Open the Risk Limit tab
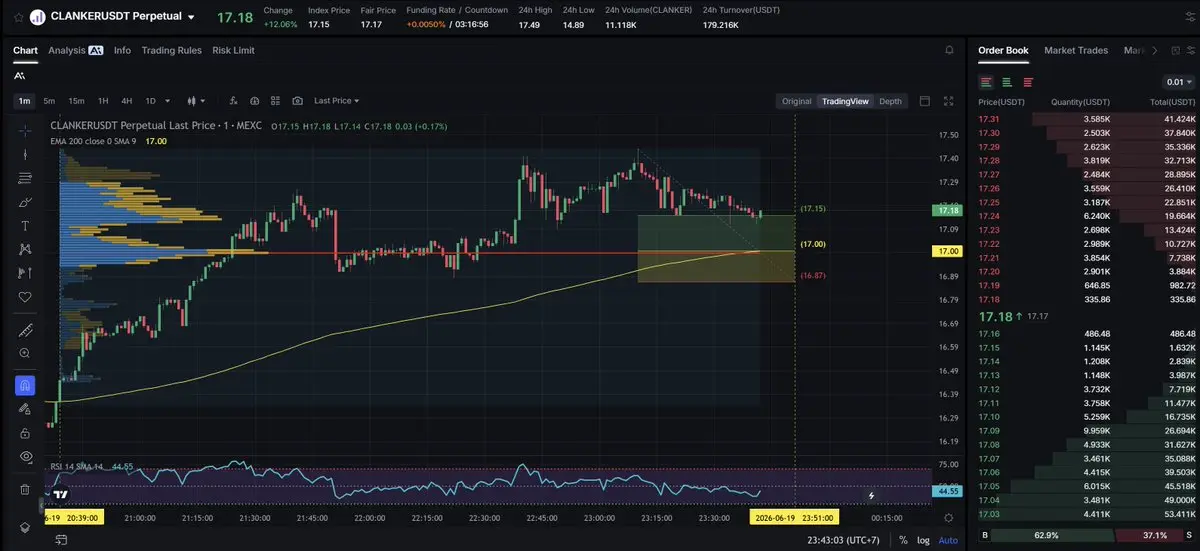The image size is (1200, 551). (x=233, y=50)
